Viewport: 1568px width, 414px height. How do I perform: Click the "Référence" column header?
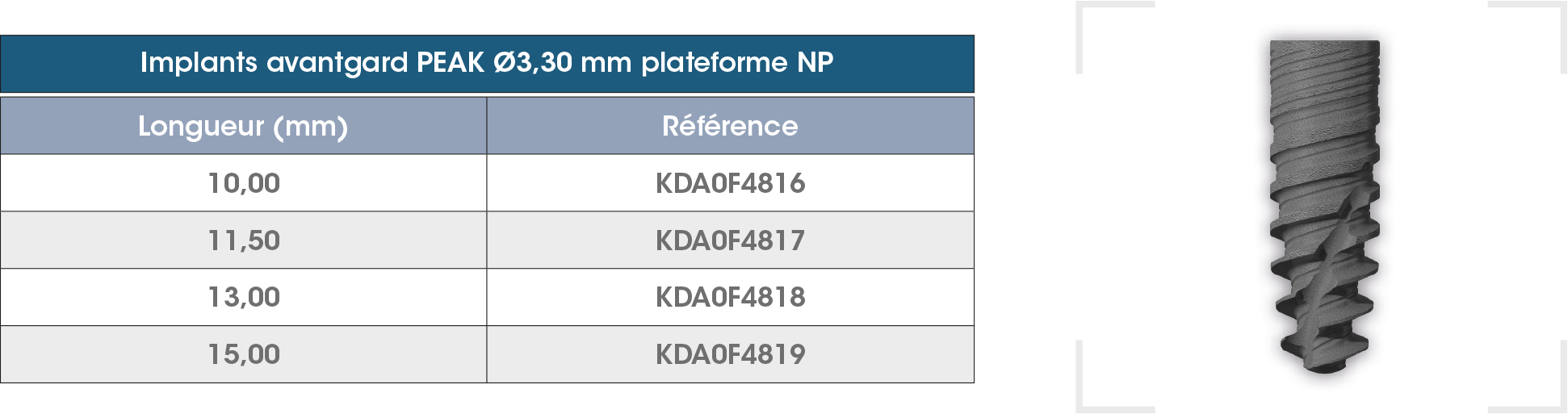tap(730, 127)
